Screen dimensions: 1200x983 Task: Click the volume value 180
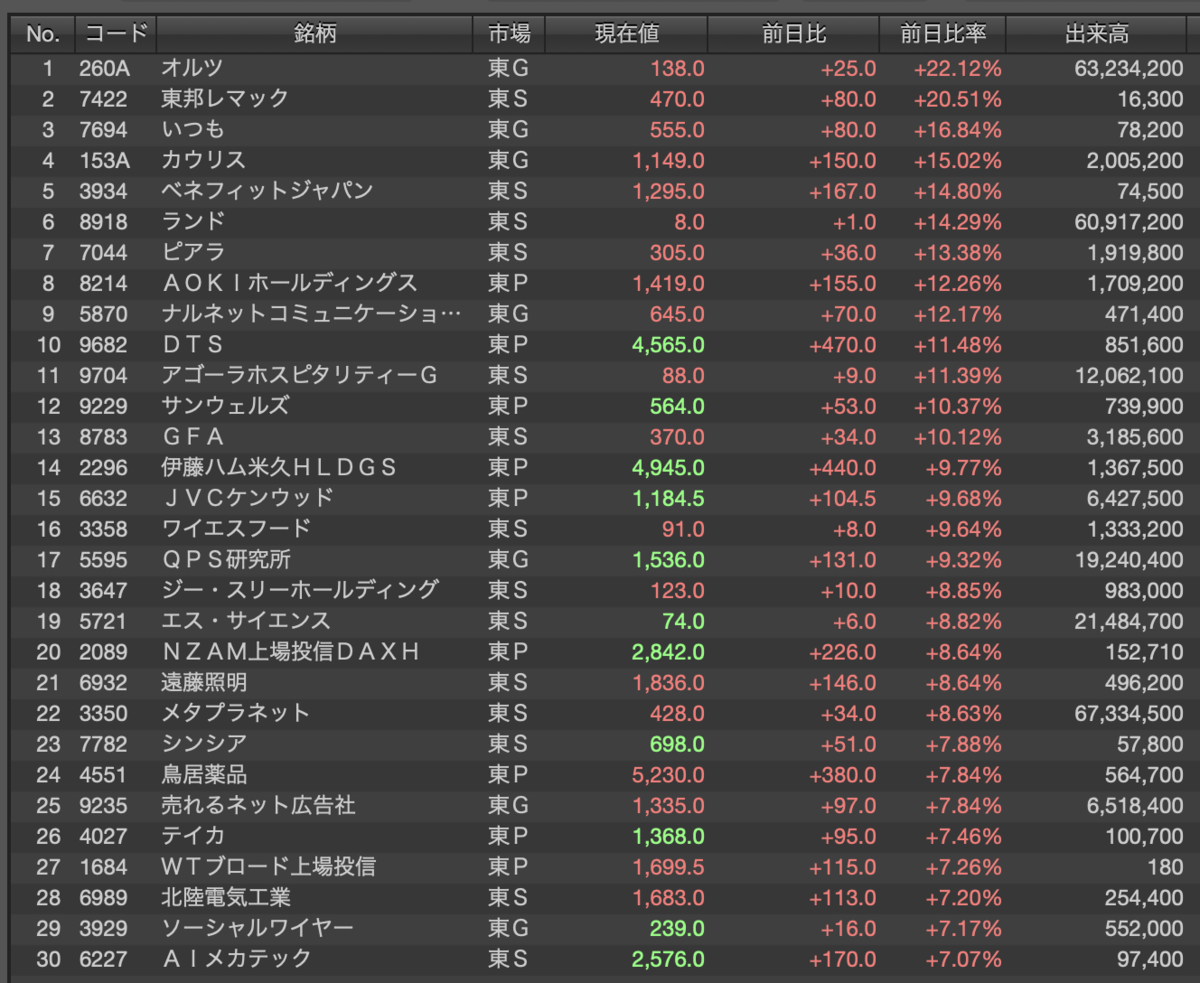1165,866
